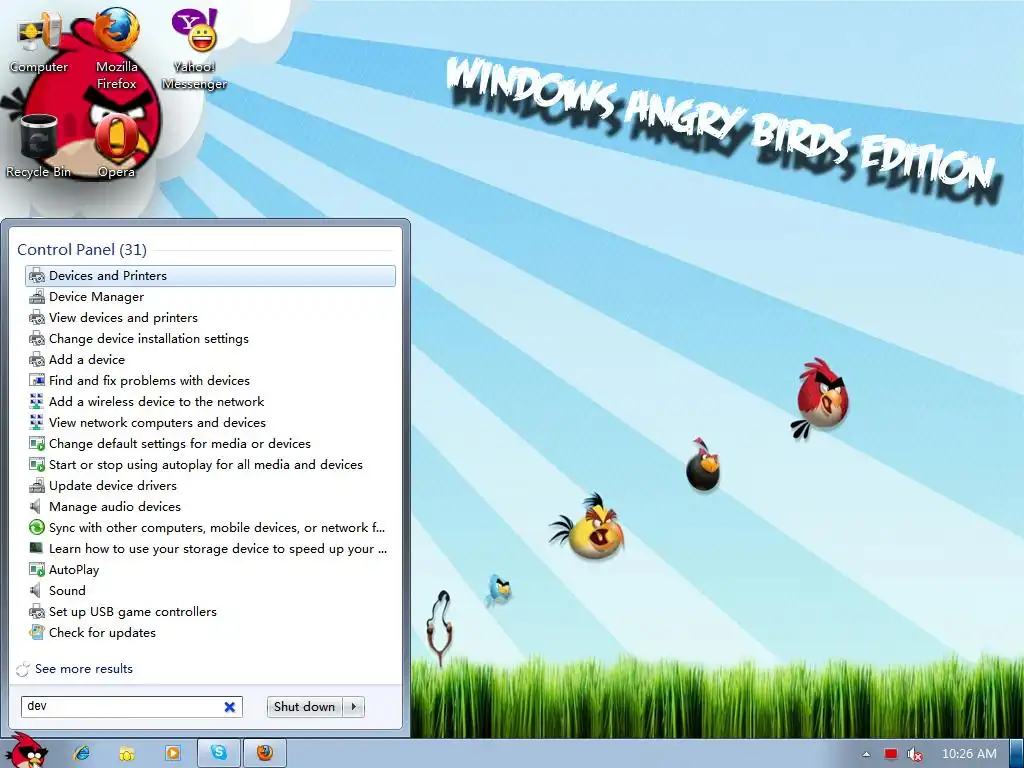Click the Sound speaker icon

tap(37, 590)
